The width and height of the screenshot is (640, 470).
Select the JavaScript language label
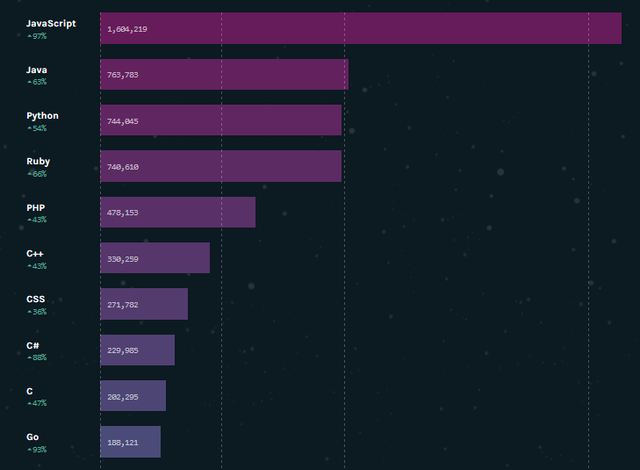click(x=51, y=24)
